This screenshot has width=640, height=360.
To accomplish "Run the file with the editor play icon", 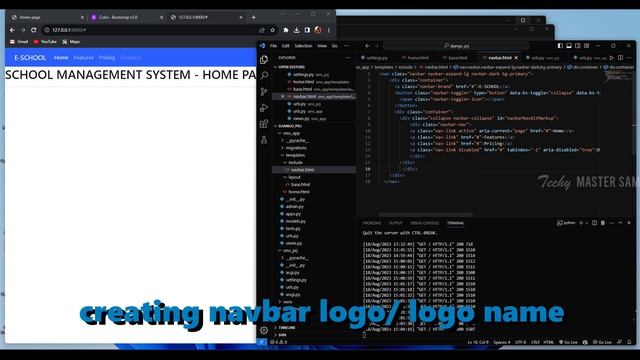I will (611, 58).
